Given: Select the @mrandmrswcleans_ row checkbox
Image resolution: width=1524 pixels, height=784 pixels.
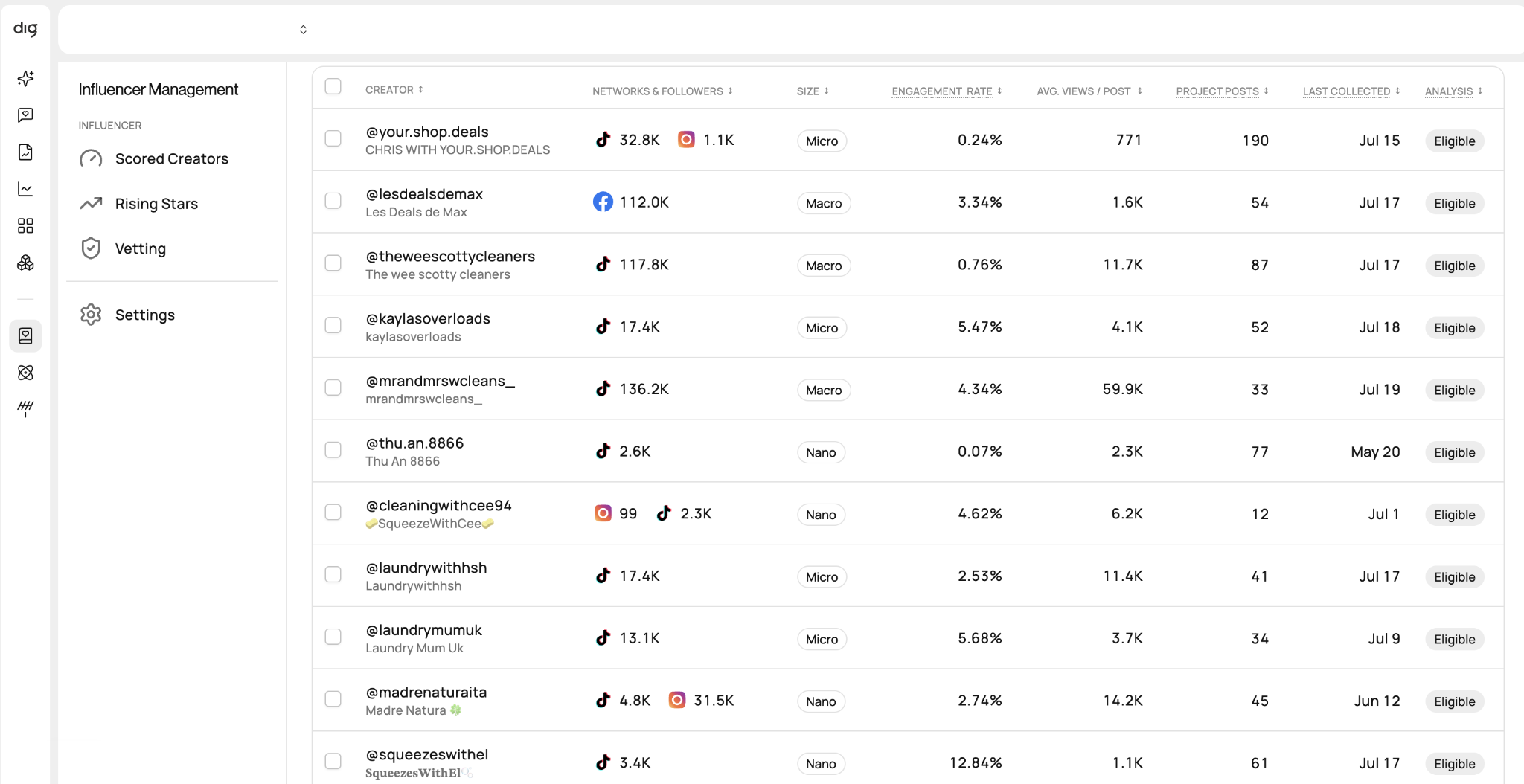Looking at the screenshot, I should click(x=333, y=388).
